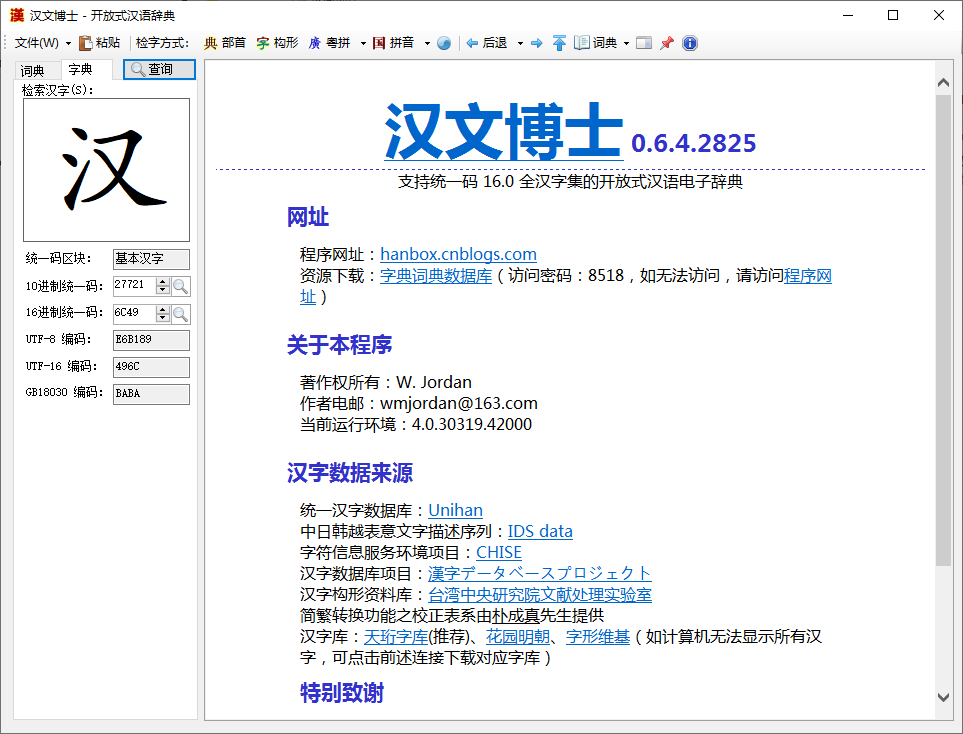Screen dimensions: 963x734
Task: Click the 漢 app icon in title bar
Action: (17, 15)
